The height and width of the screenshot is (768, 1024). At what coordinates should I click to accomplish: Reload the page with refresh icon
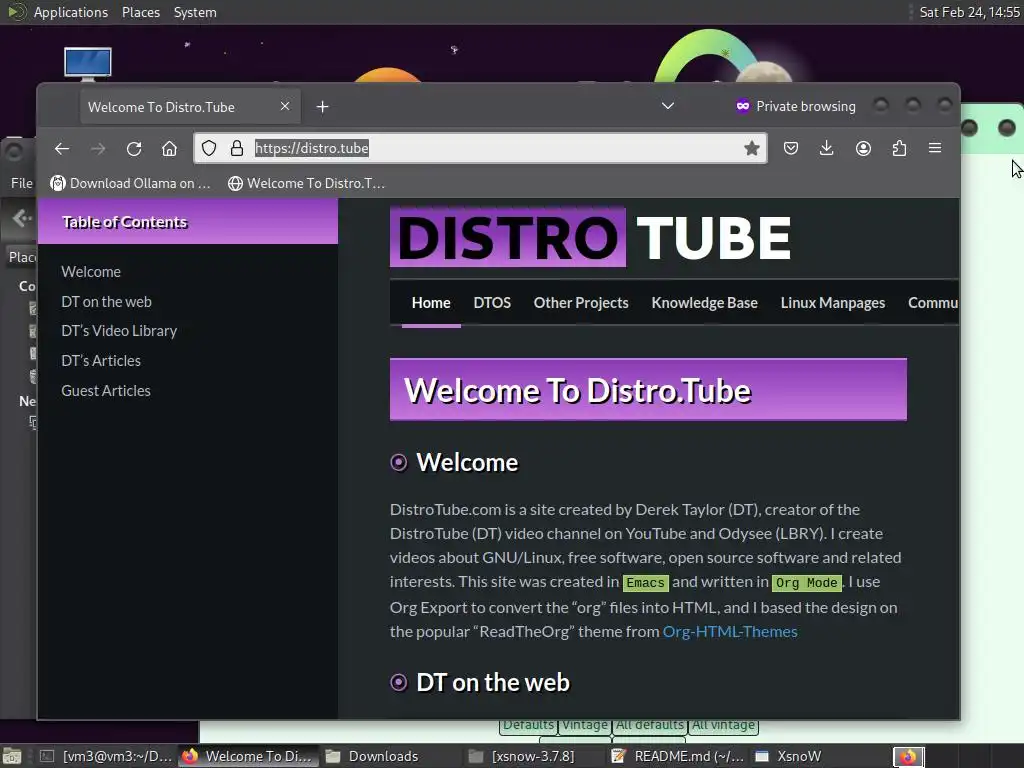pyautogui.click(x=134, y=148)
